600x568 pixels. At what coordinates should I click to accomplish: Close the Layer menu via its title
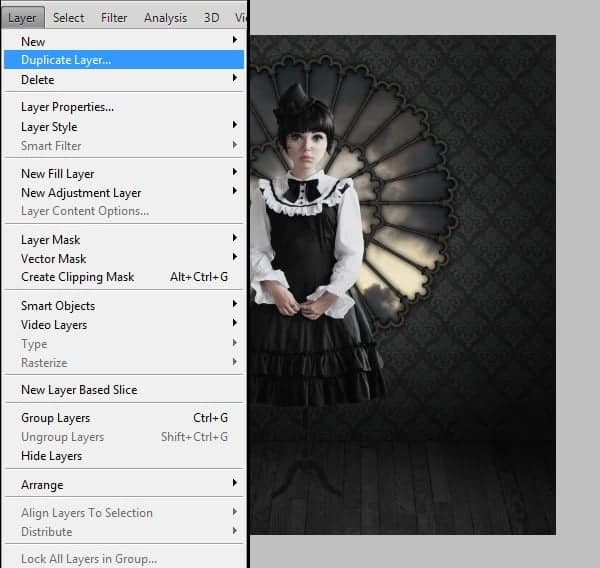tap(22, 17)
